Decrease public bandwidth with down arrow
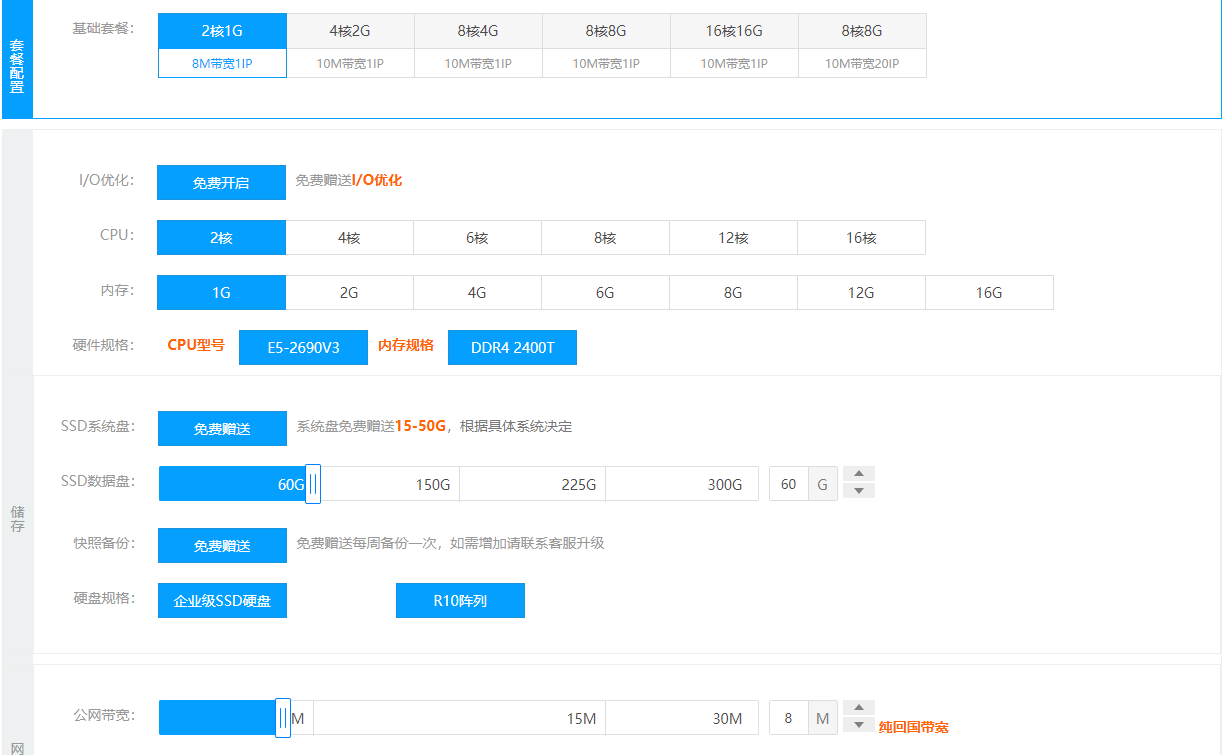Image resolution: width=1222 pixels, height=755 pixels. point(859,725)
